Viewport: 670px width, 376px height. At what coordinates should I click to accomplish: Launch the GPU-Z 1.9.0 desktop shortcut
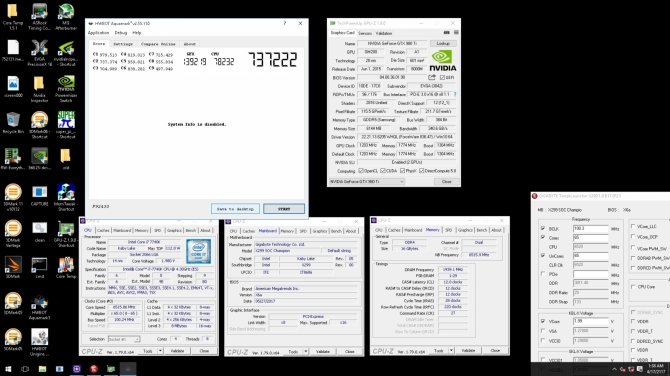tap(66, 234)
